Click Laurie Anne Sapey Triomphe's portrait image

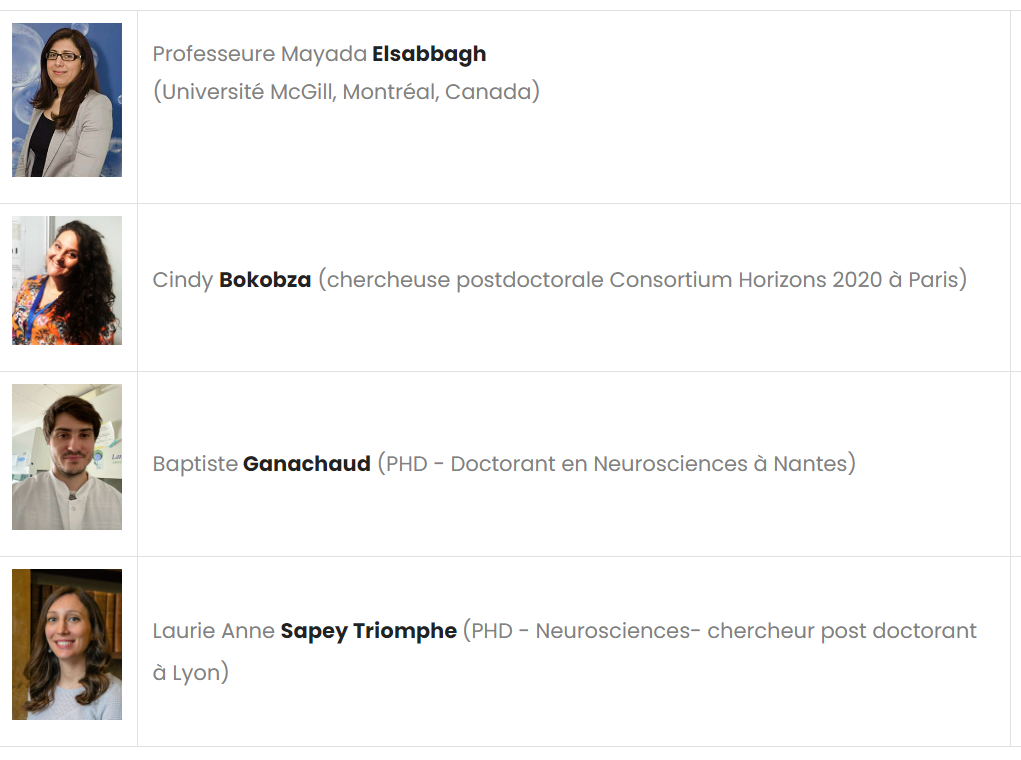(67, 644)
